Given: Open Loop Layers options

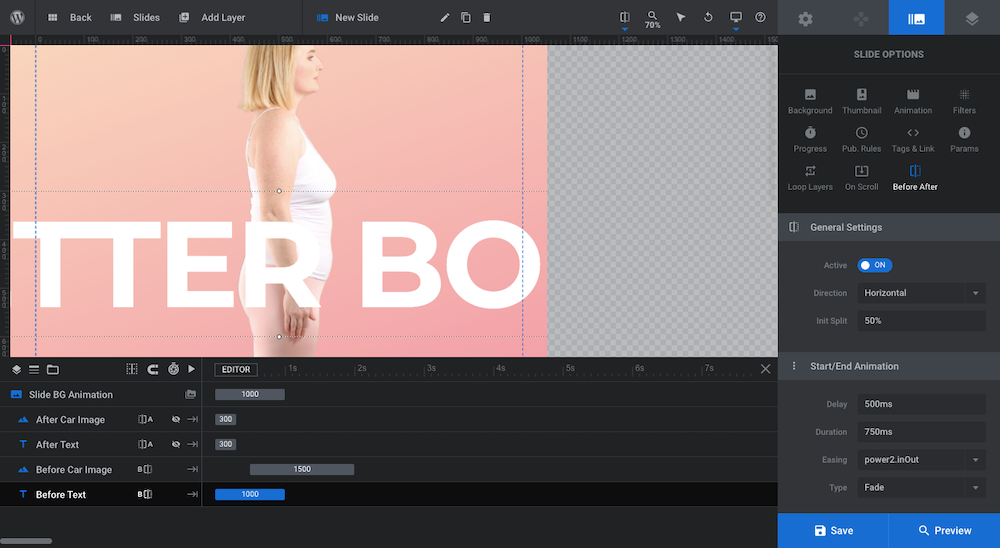Looking at the screenshot, I should 810,178.
